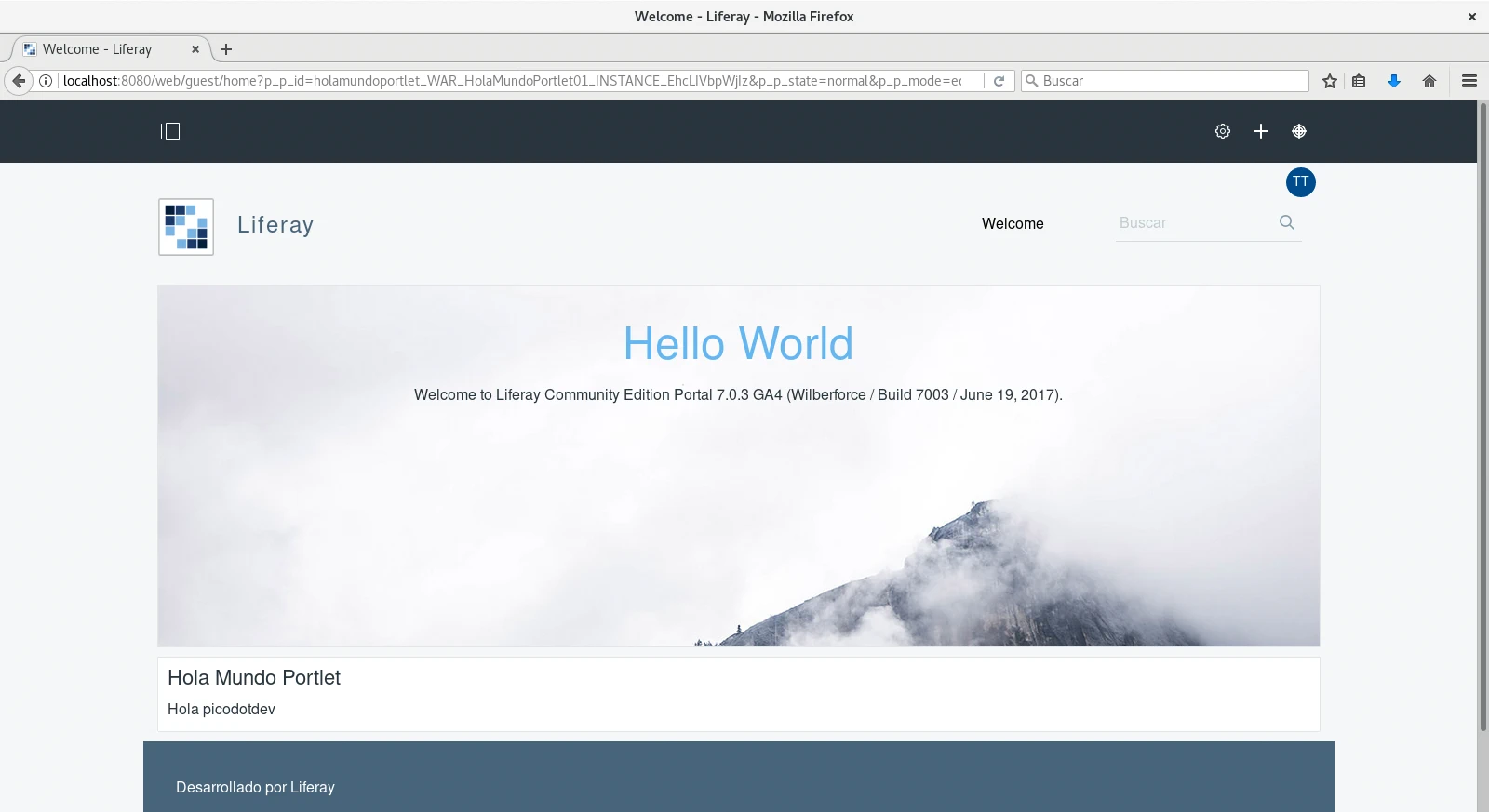Image resolution: width=1489 pixels, height=812 pixels.
Task: Reload the page with the refresh button
Action: tap(999, 81)
